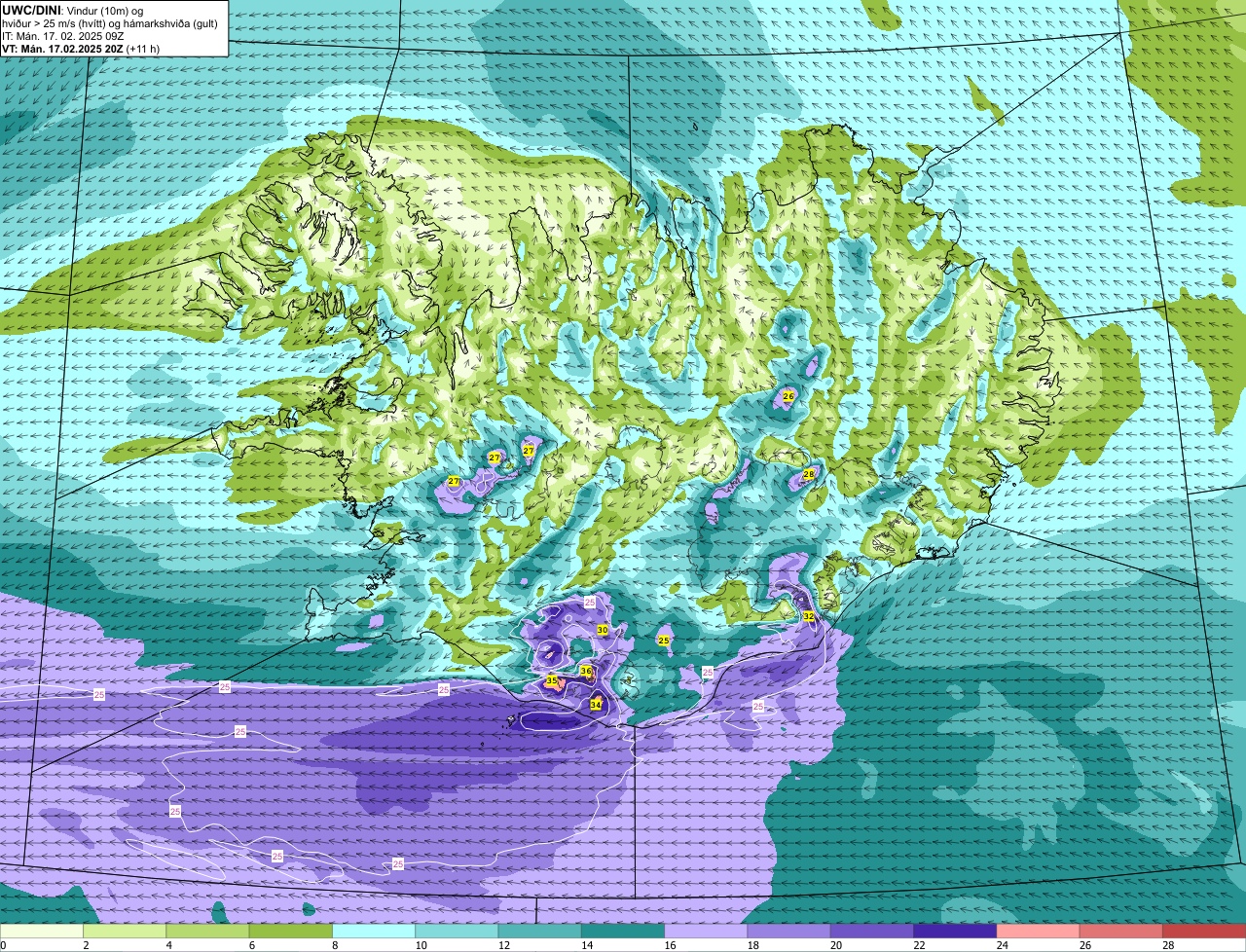The height and width of the screenshot is (952, 1246).
Task: Click the yellow-boxed gust label 25
Action: coord(664,640)
